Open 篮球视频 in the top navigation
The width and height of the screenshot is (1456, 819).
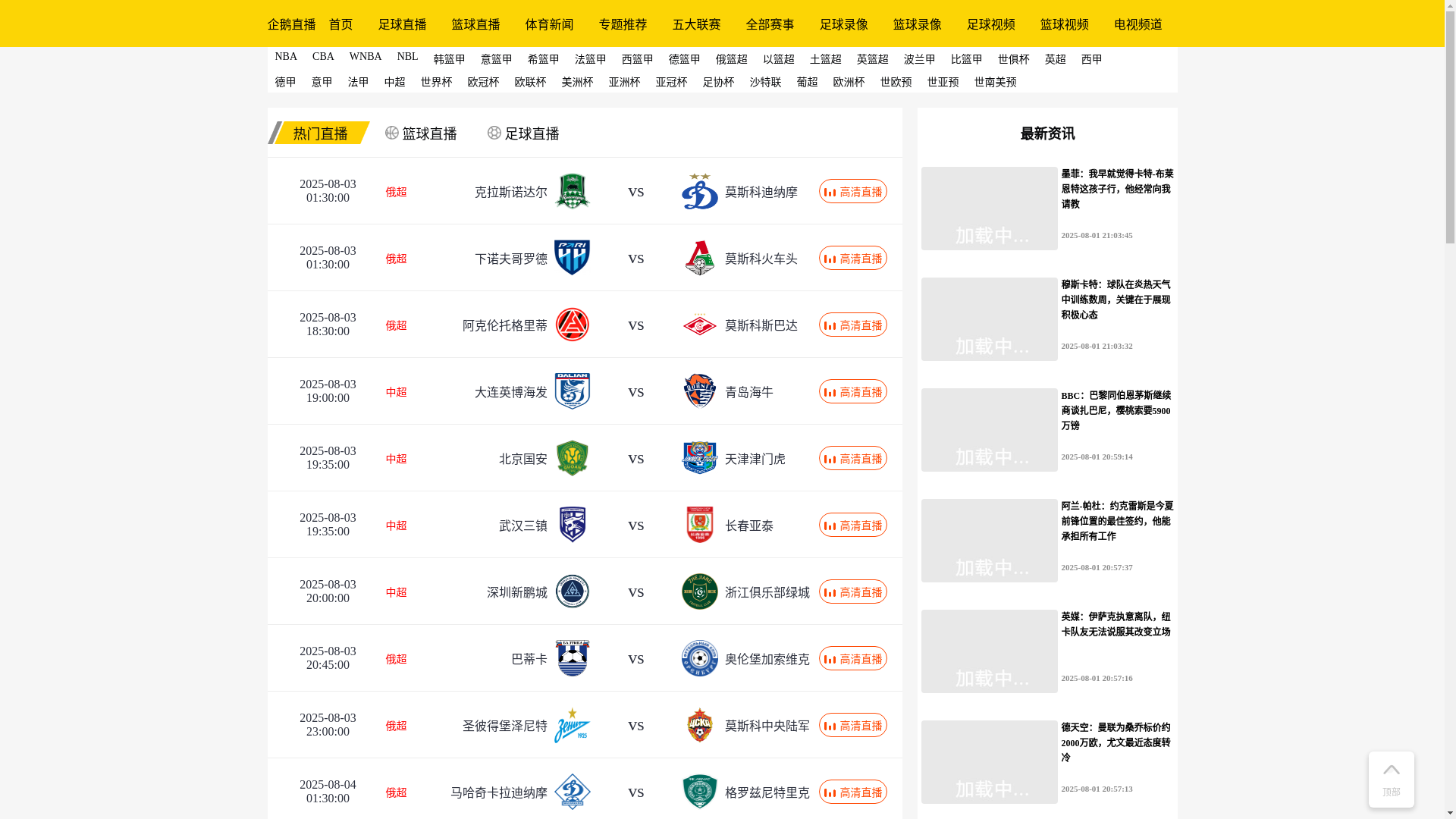(1064, 24)
